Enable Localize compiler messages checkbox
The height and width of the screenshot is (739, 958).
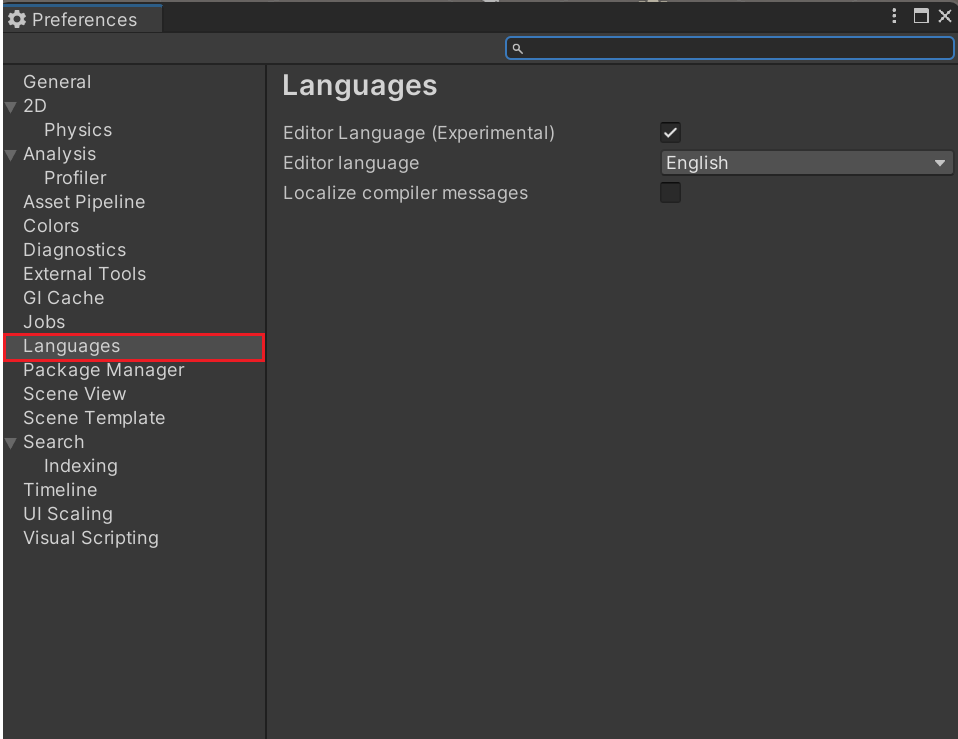[670, 193]
